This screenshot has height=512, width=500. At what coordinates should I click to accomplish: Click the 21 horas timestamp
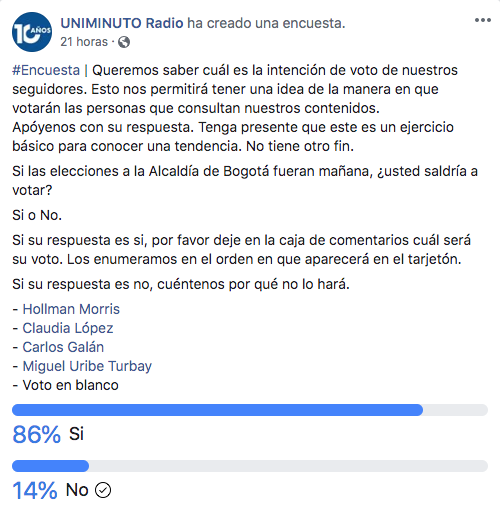click(84, 42)
